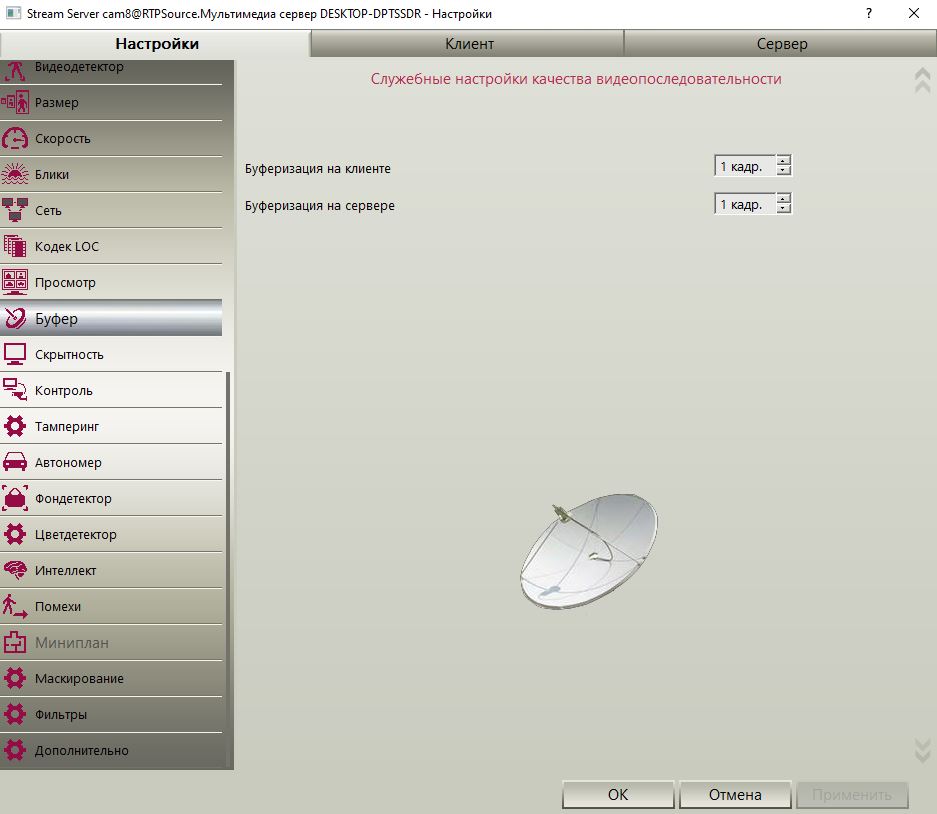Screen dimensions: 937x814
Task: Click the red settings heading text
Action: click(x=575, y=79)
